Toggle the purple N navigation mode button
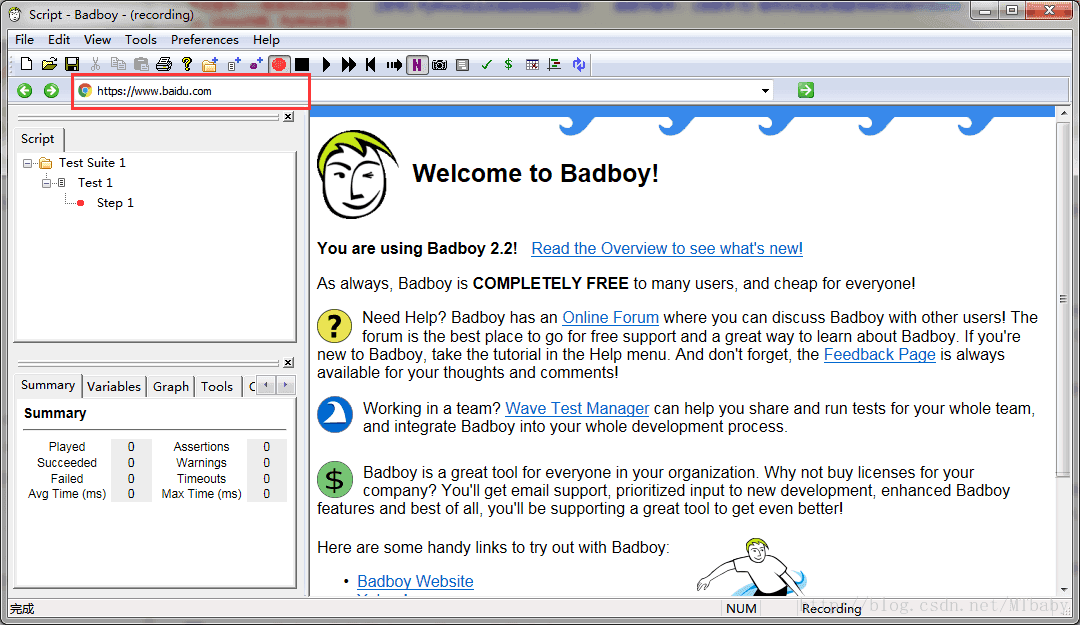 pos(417,64)
